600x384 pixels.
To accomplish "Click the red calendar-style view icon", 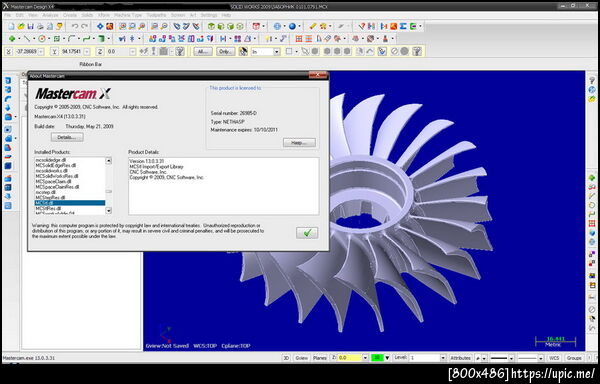I will 256,26.
